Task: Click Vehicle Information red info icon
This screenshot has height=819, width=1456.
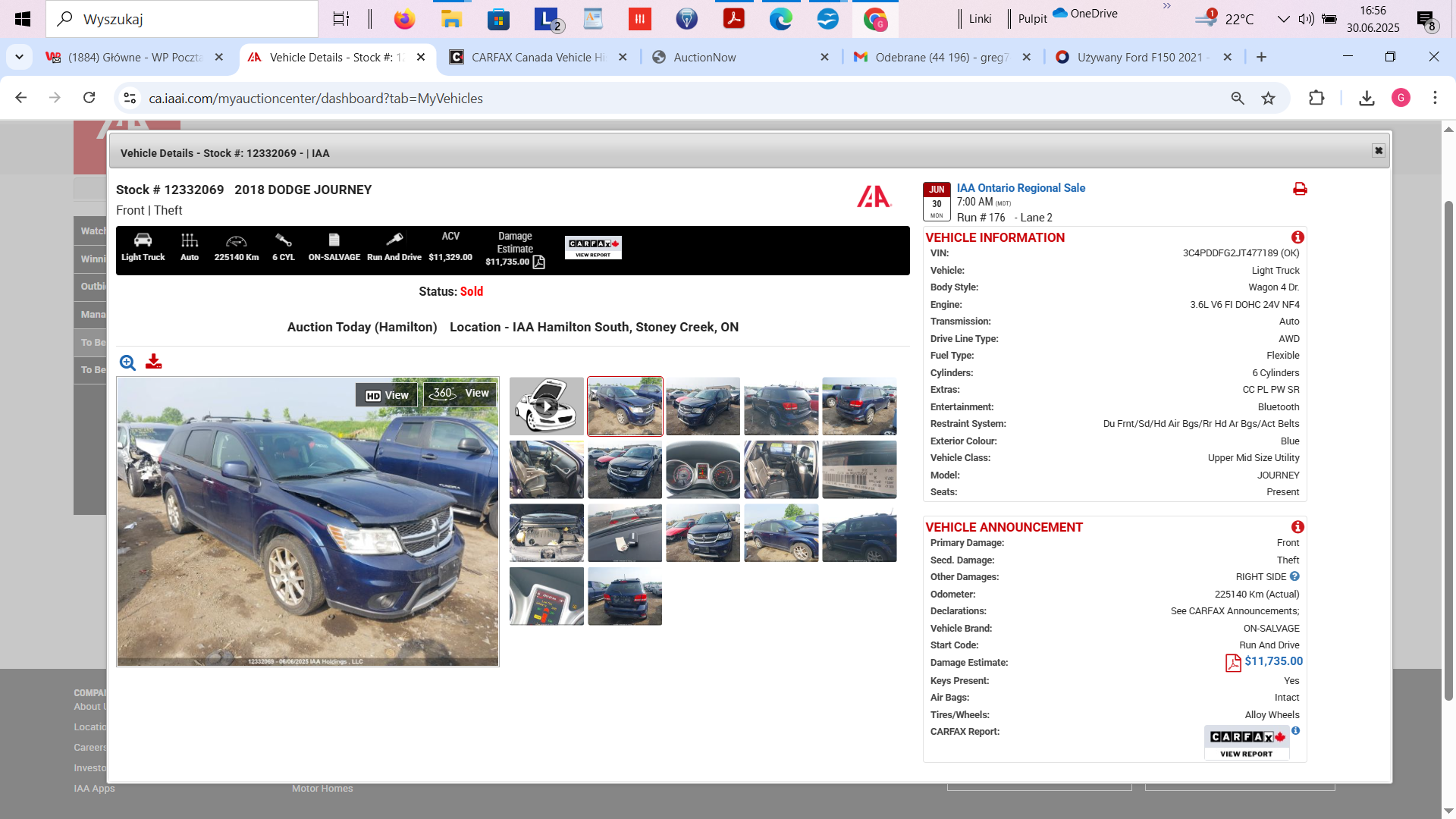Action: coord(1298,237)
